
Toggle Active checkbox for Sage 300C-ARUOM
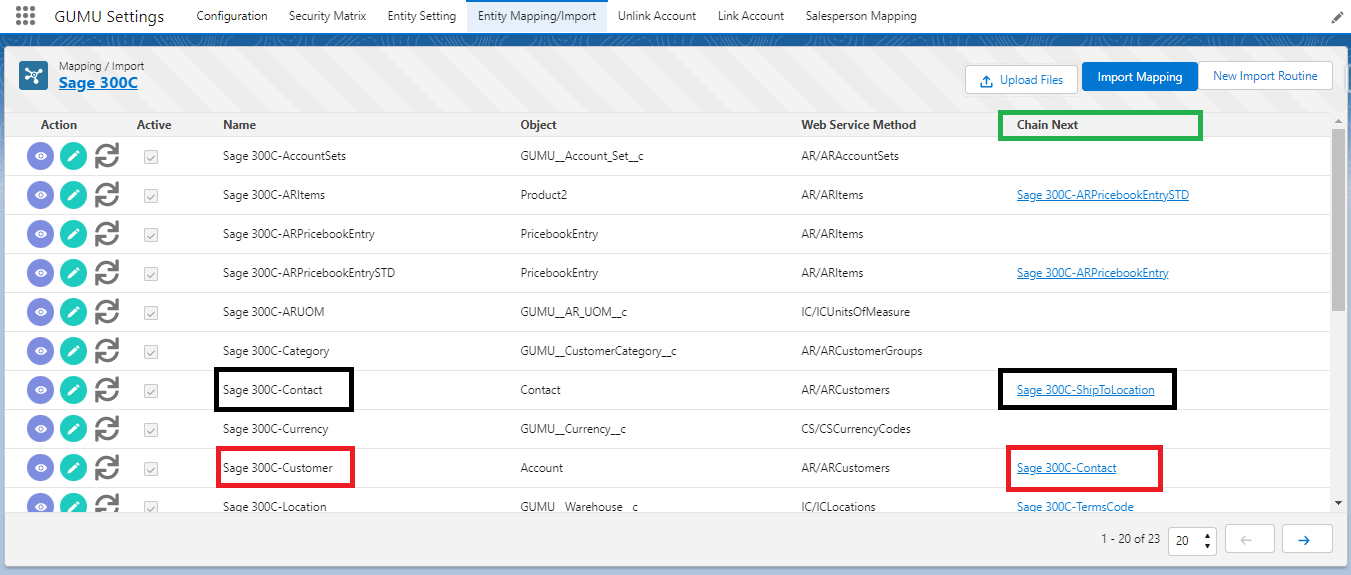(x=151, y=313)
